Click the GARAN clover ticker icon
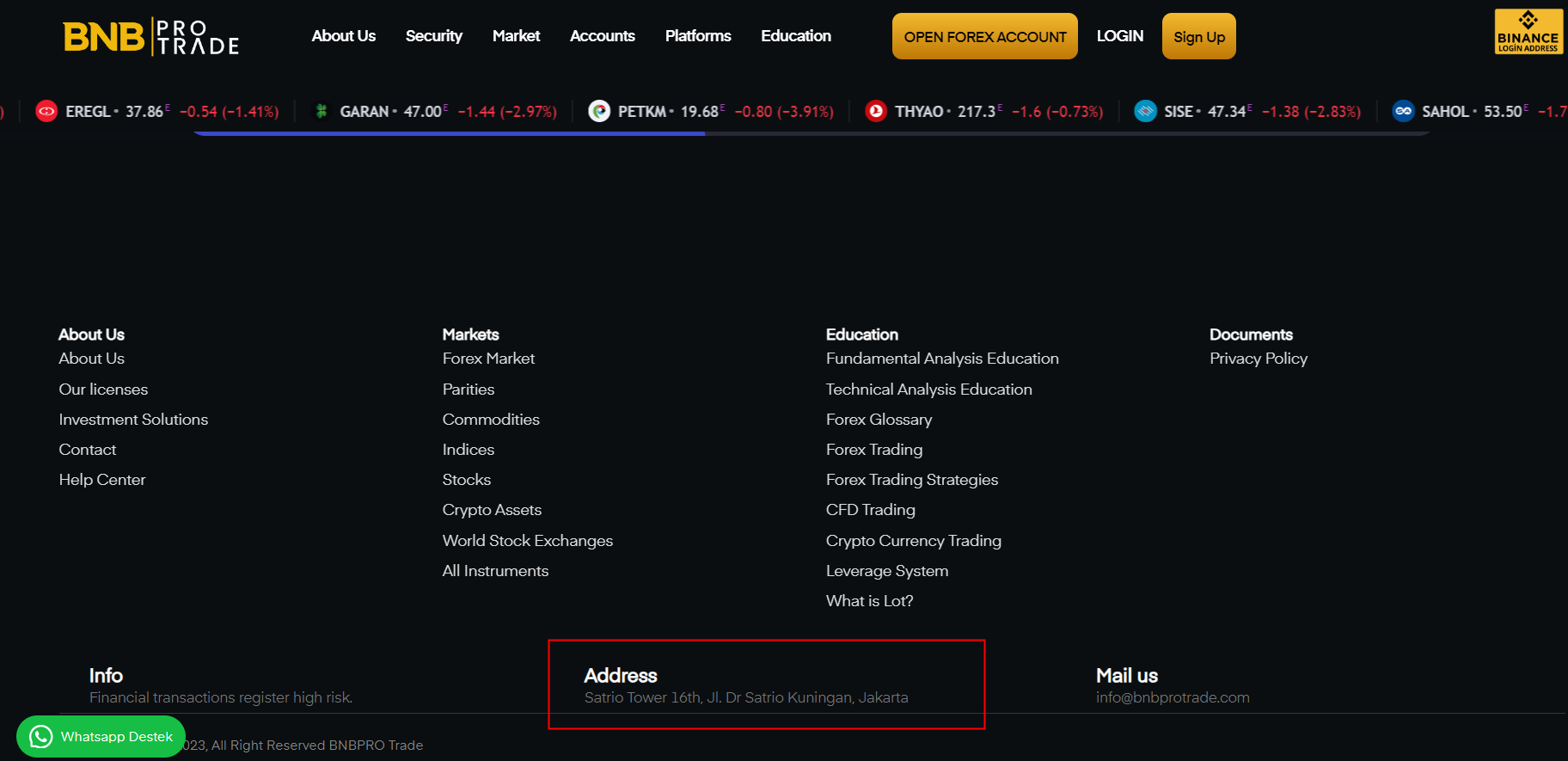Screen dimensions: 1568x761 [x=322, y=111]
